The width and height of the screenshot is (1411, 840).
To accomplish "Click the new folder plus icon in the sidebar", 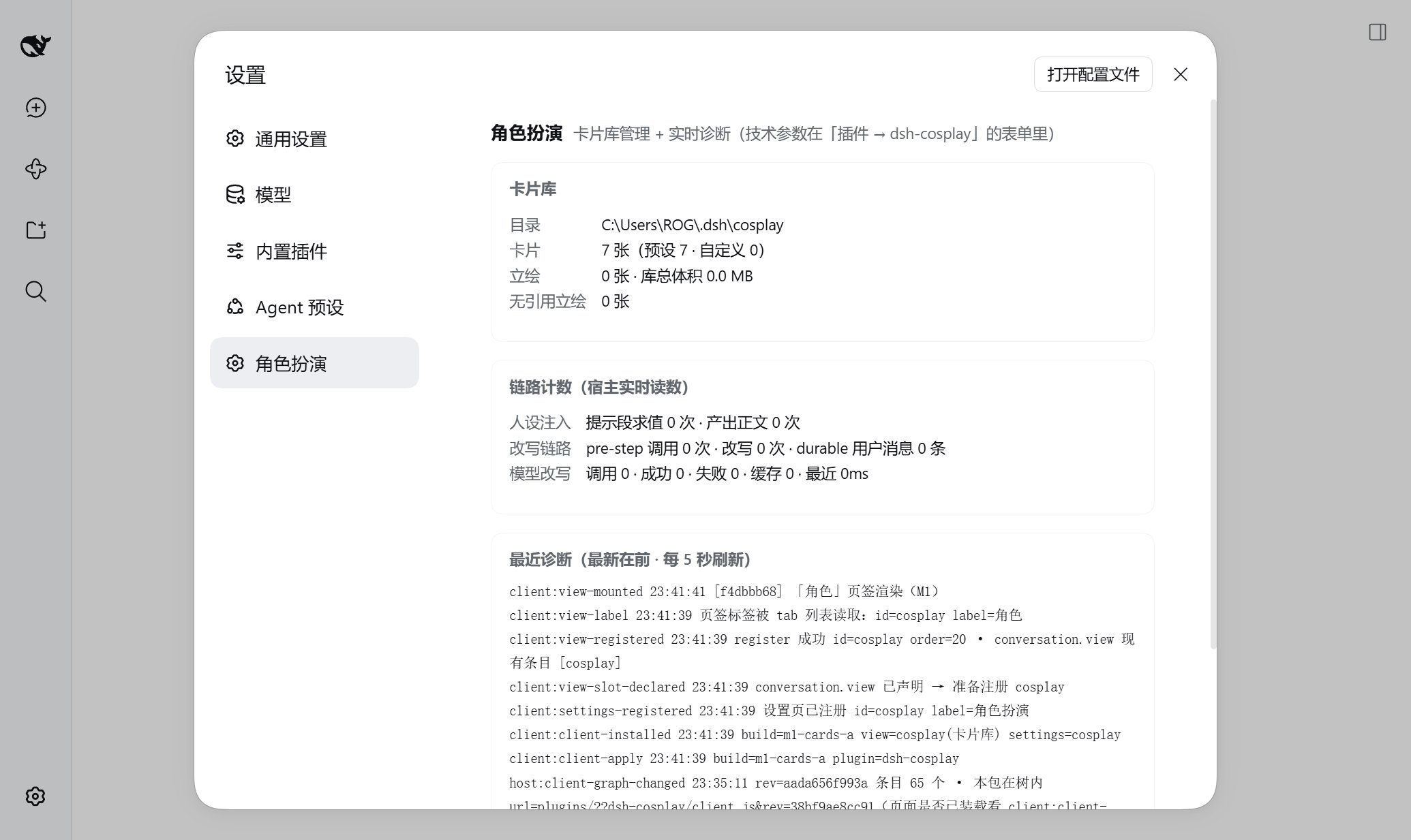I will (x=35, y=230).
